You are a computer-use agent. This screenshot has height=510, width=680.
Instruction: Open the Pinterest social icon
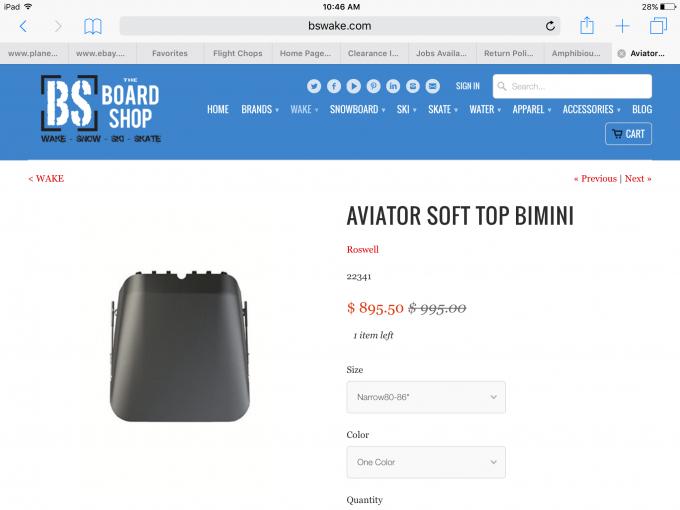pyautogui.click(x=373, y=86)
